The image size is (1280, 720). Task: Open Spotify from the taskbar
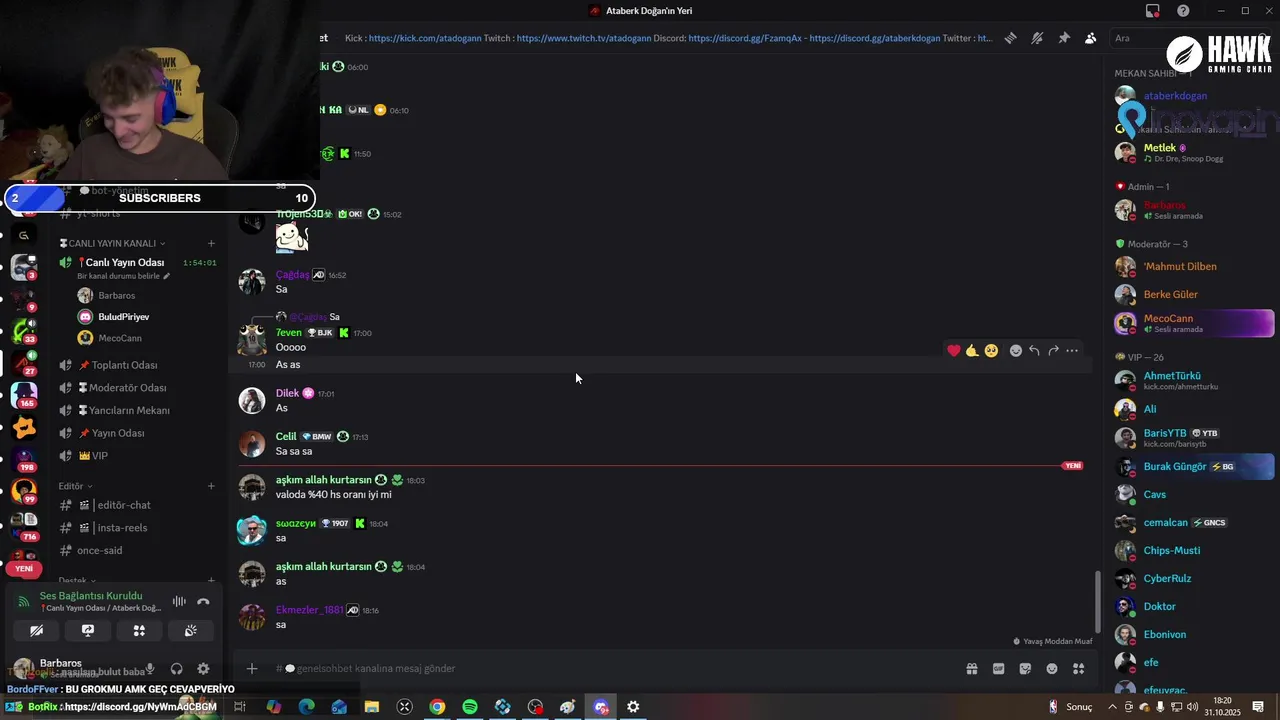(x=470, y=707)
